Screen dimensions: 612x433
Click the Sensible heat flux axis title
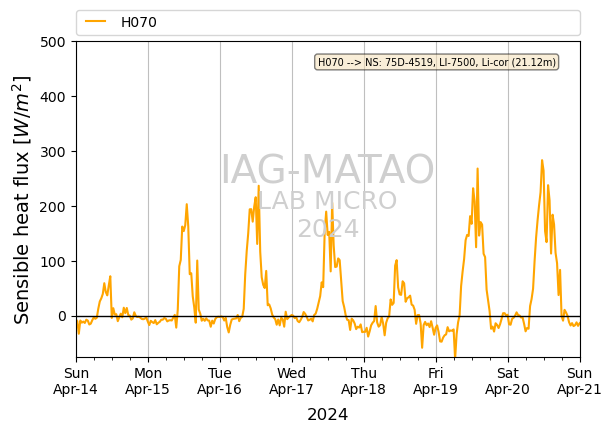point(21,200)
